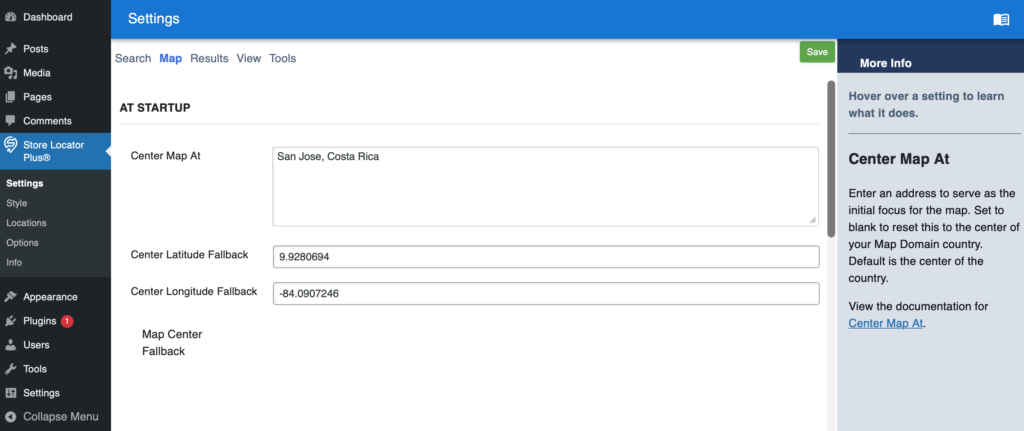Click the Center Map At text area
Screen dimensions: 1024x431
click(x=545, y=186)
